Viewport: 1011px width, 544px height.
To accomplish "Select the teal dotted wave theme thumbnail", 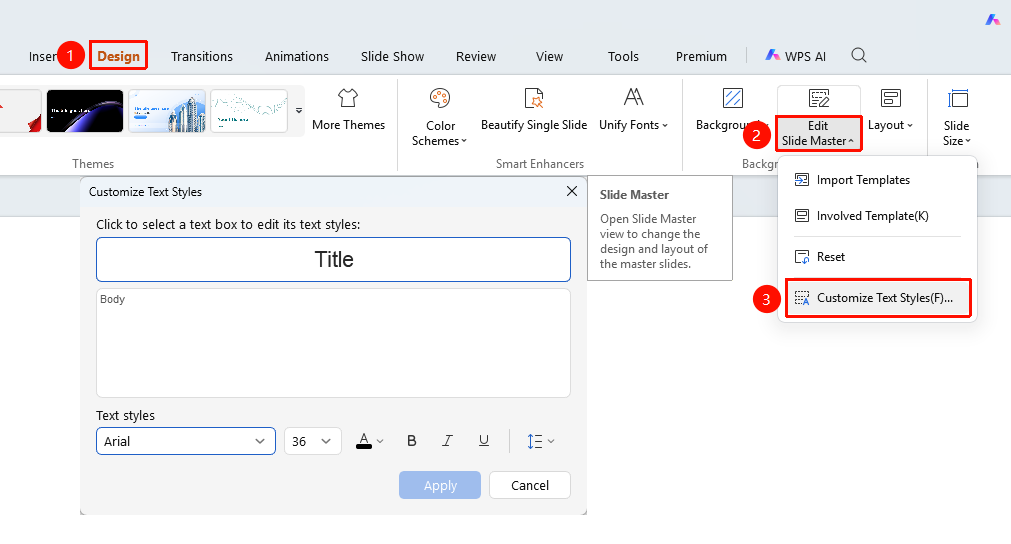I will pos(249,111).
